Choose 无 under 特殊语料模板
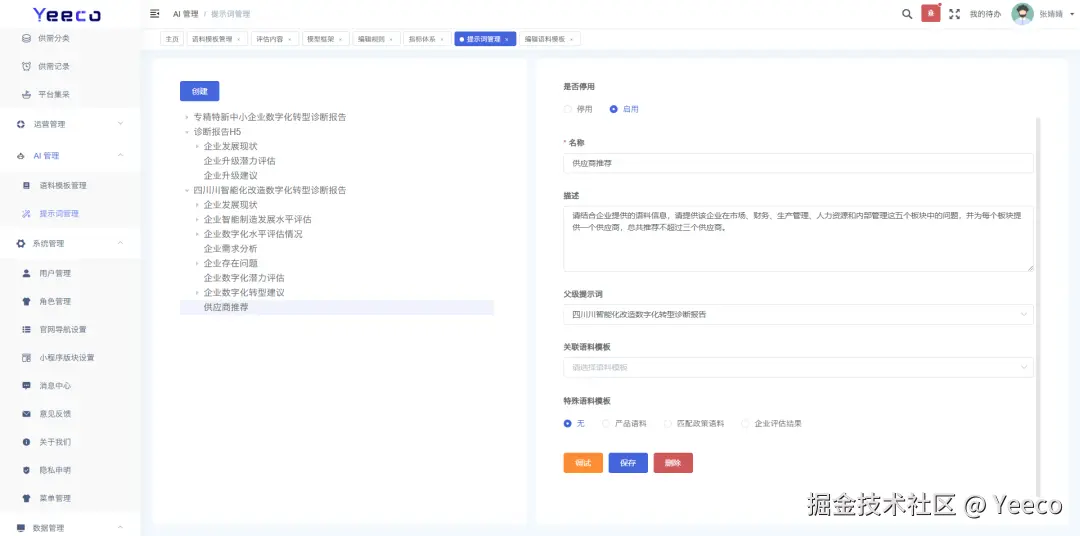 click(x=568, y=424)
